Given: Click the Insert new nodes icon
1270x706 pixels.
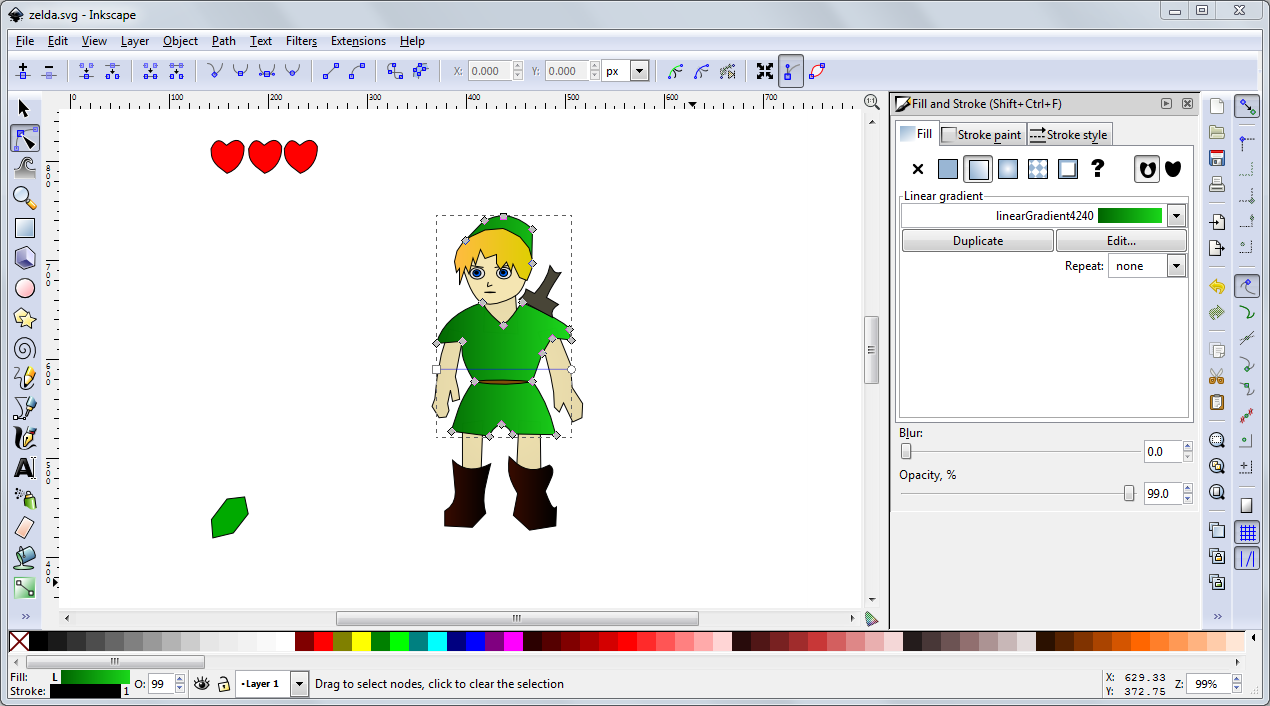Looking at the screenshot, I should (x=23, y=71).
